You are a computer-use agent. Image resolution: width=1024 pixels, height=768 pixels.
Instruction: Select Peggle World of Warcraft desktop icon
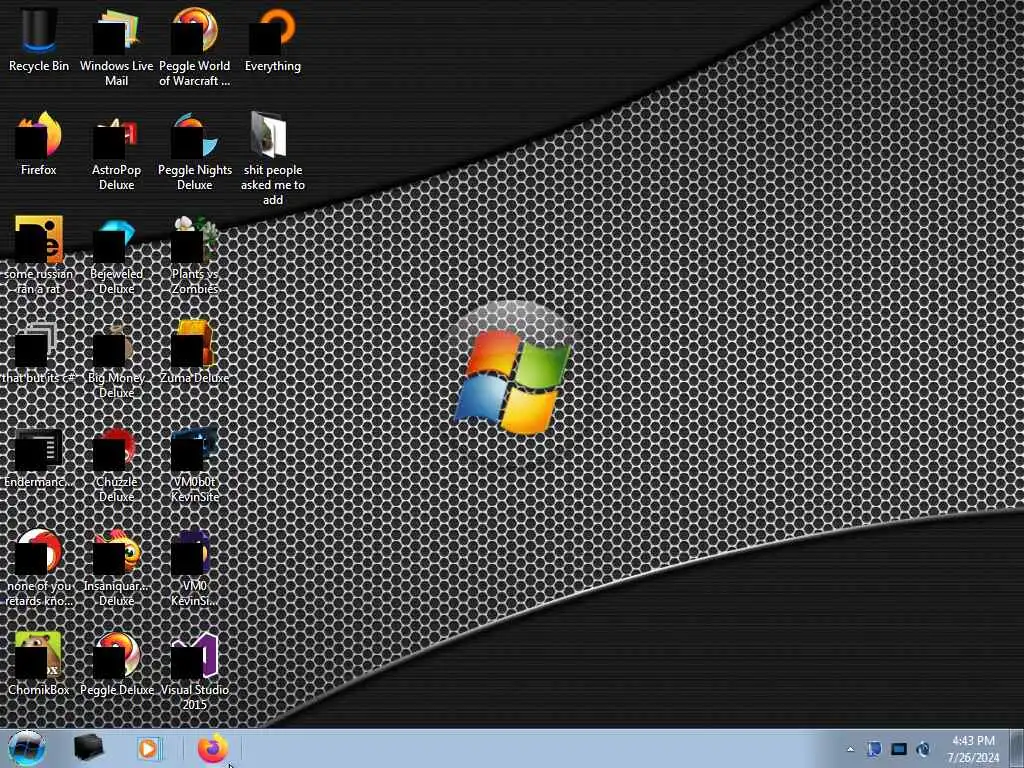195,46
